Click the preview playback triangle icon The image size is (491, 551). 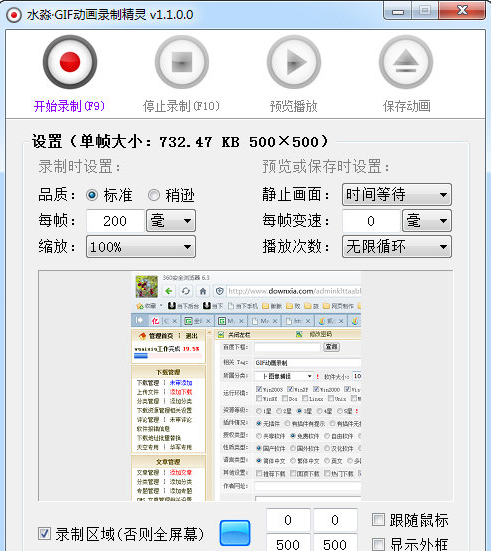pos(294,62)
